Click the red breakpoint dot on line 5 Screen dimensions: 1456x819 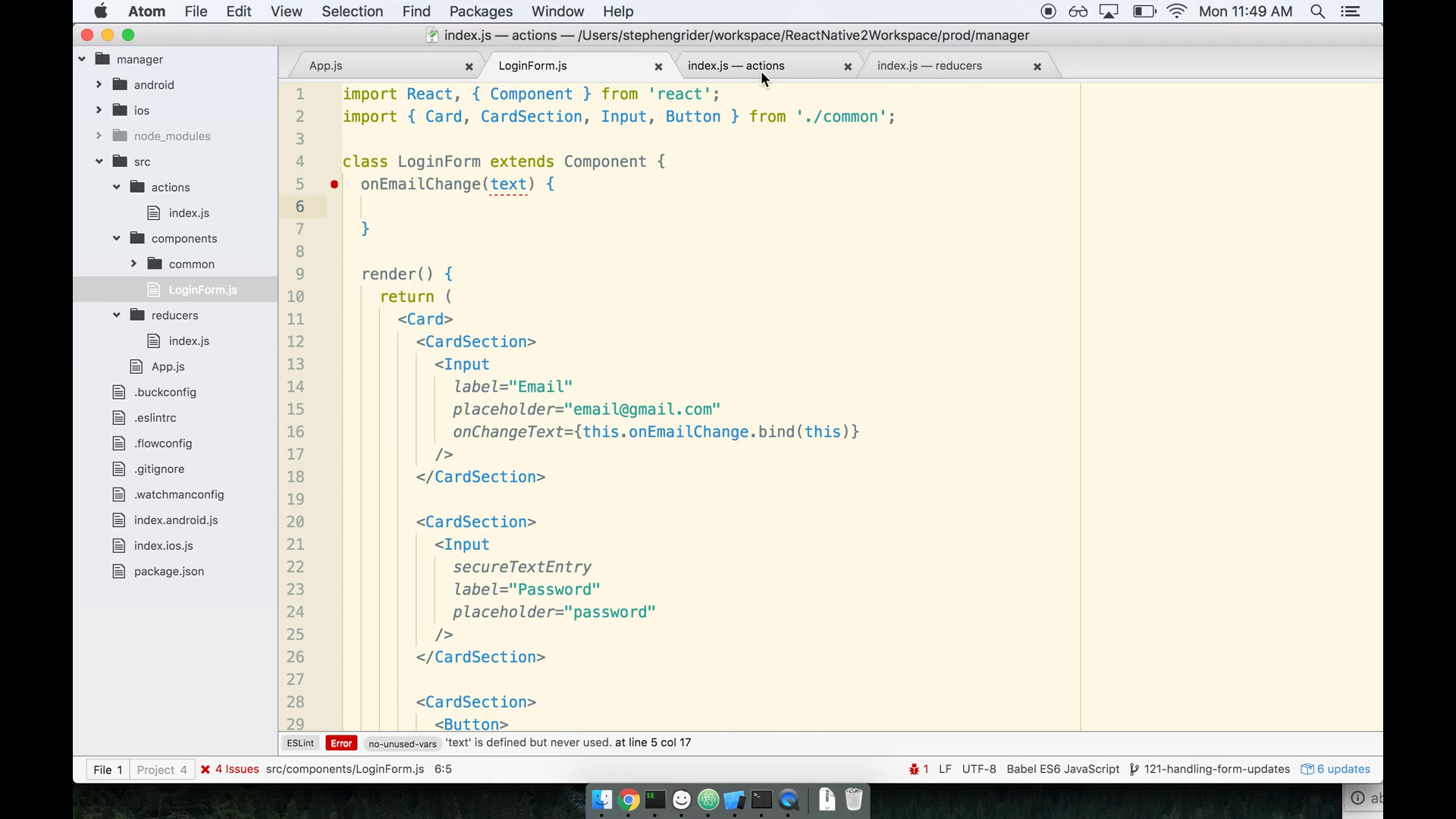[x=334, y=184]
